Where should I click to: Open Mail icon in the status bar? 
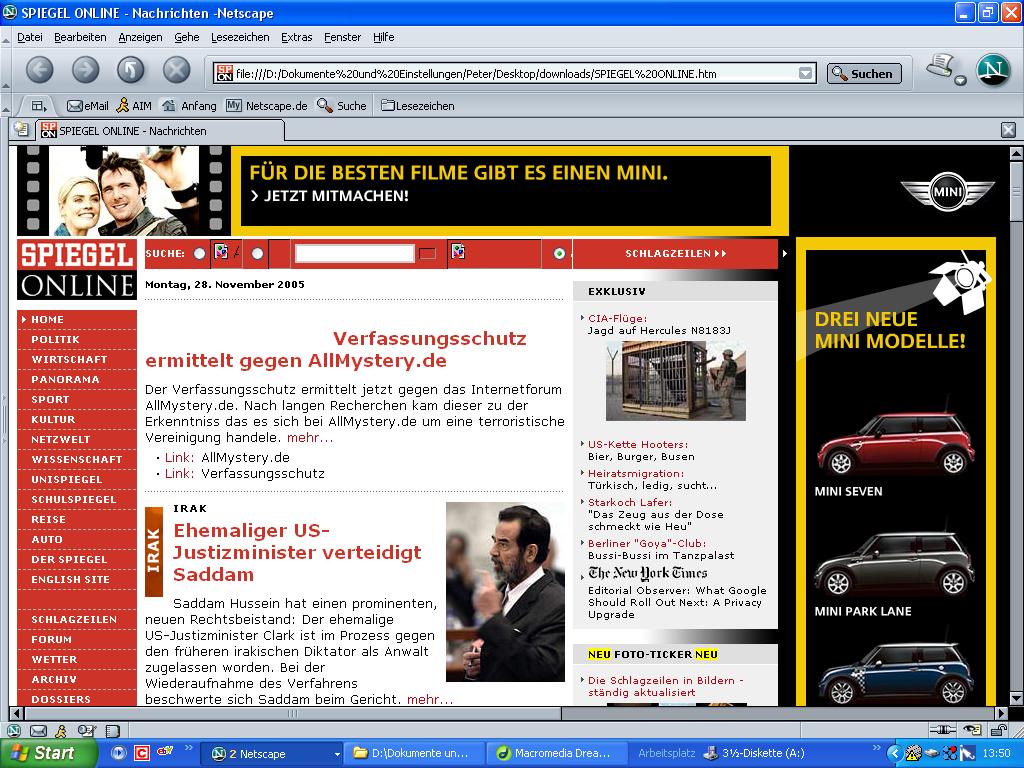39,731
